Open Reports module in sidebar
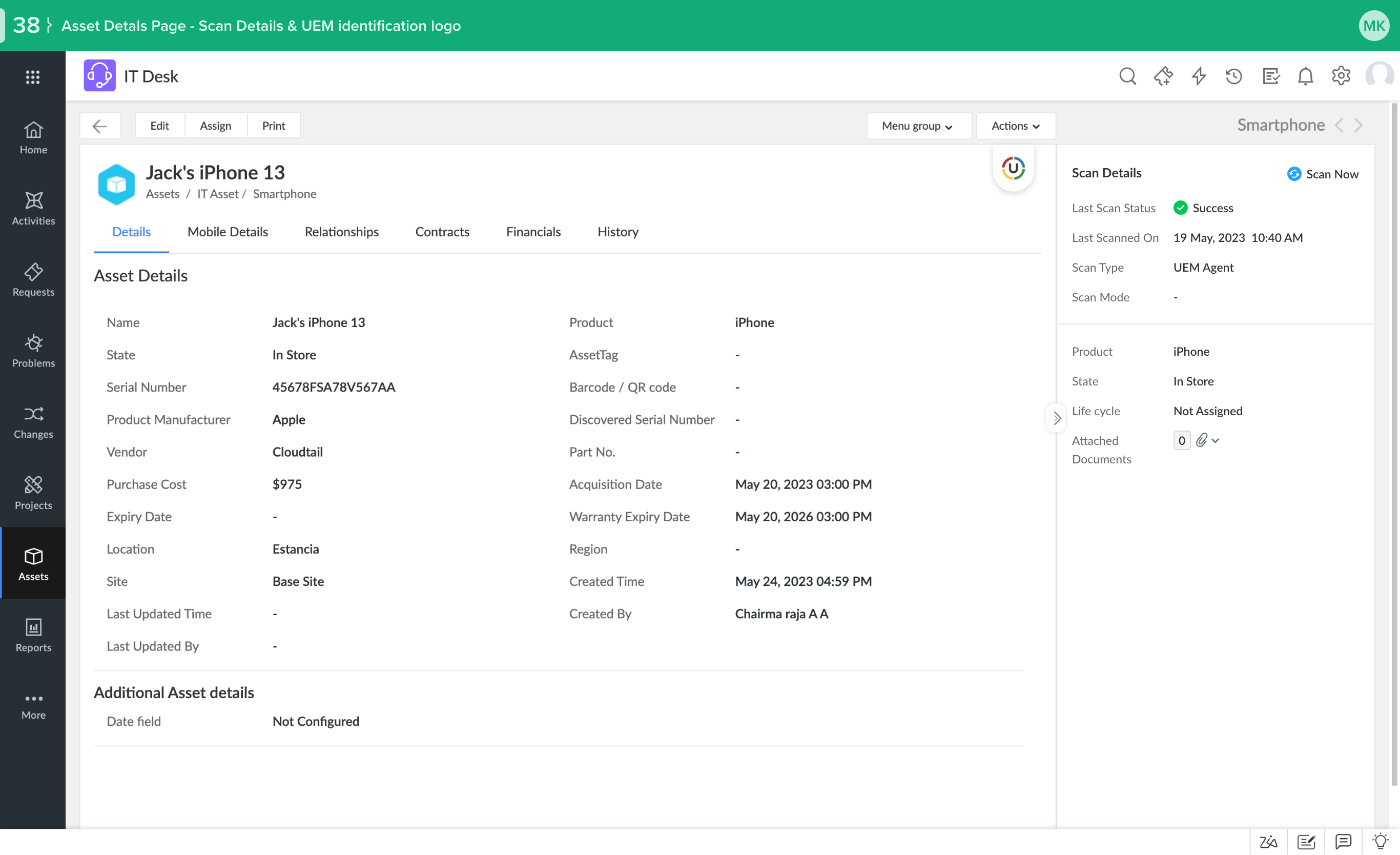 tap(33, 635)
